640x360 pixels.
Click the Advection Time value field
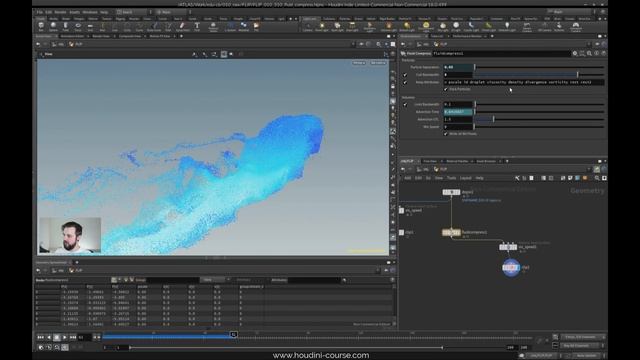click(458, 112)
